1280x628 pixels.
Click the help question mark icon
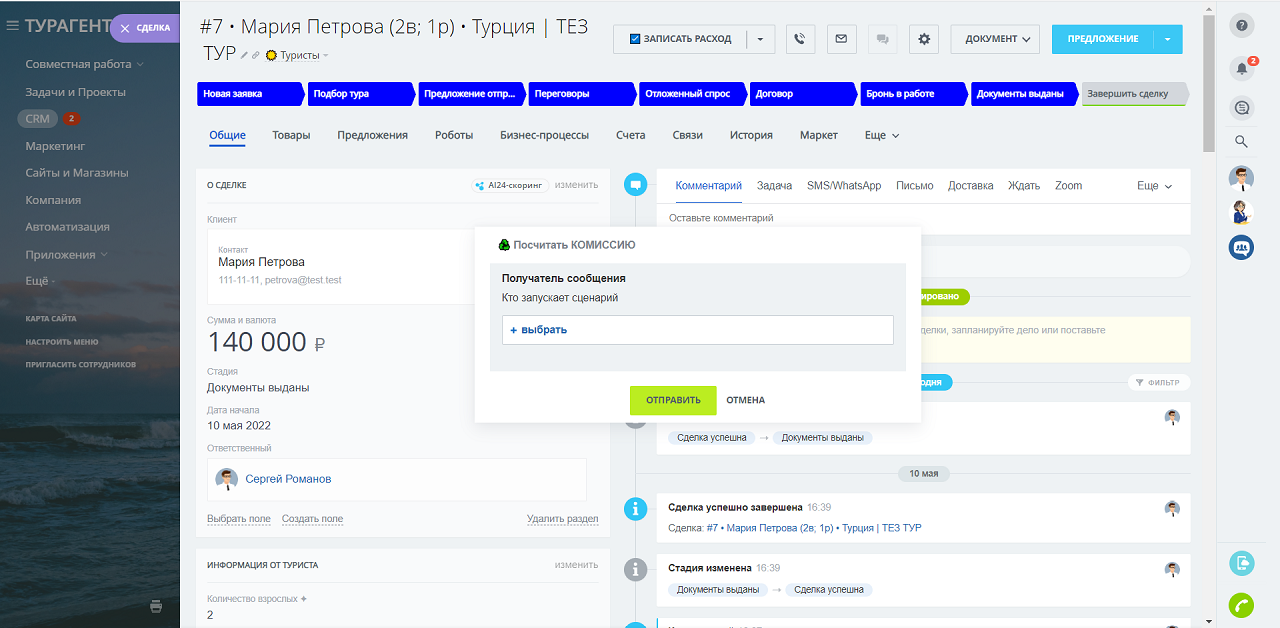click(1242, 26)
